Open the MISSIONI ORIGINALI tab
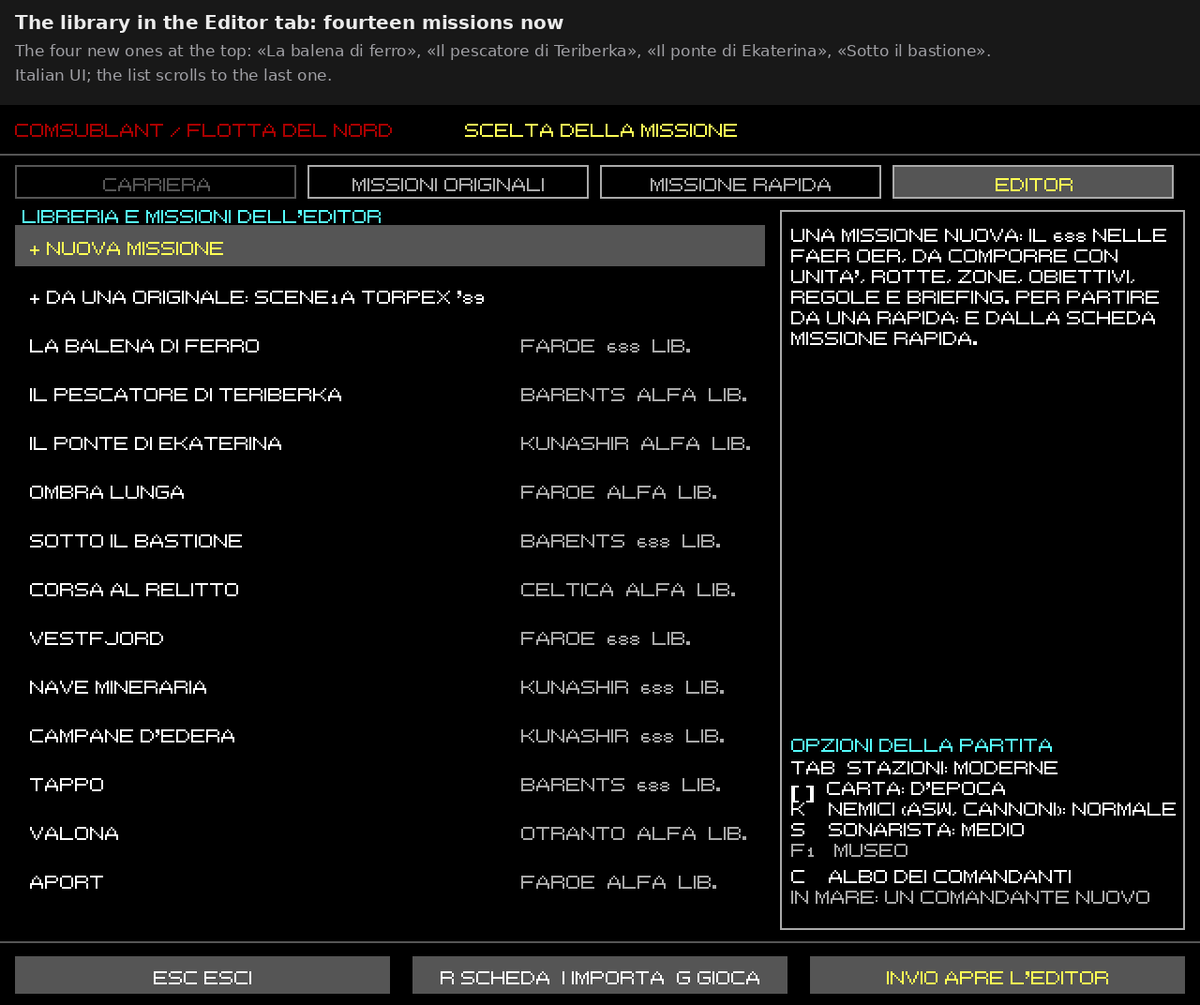 [x=448, y=183]
